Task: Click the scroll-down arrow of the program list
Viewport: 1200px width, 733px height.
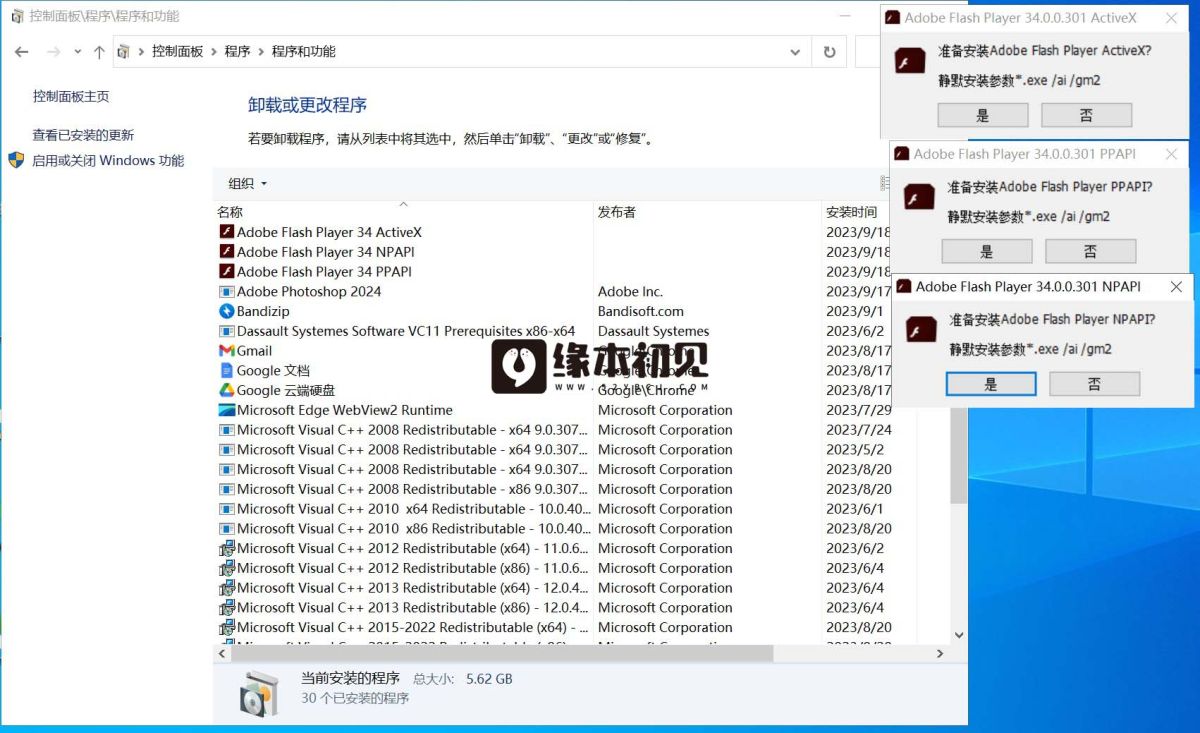Action: tap(959, 635)
